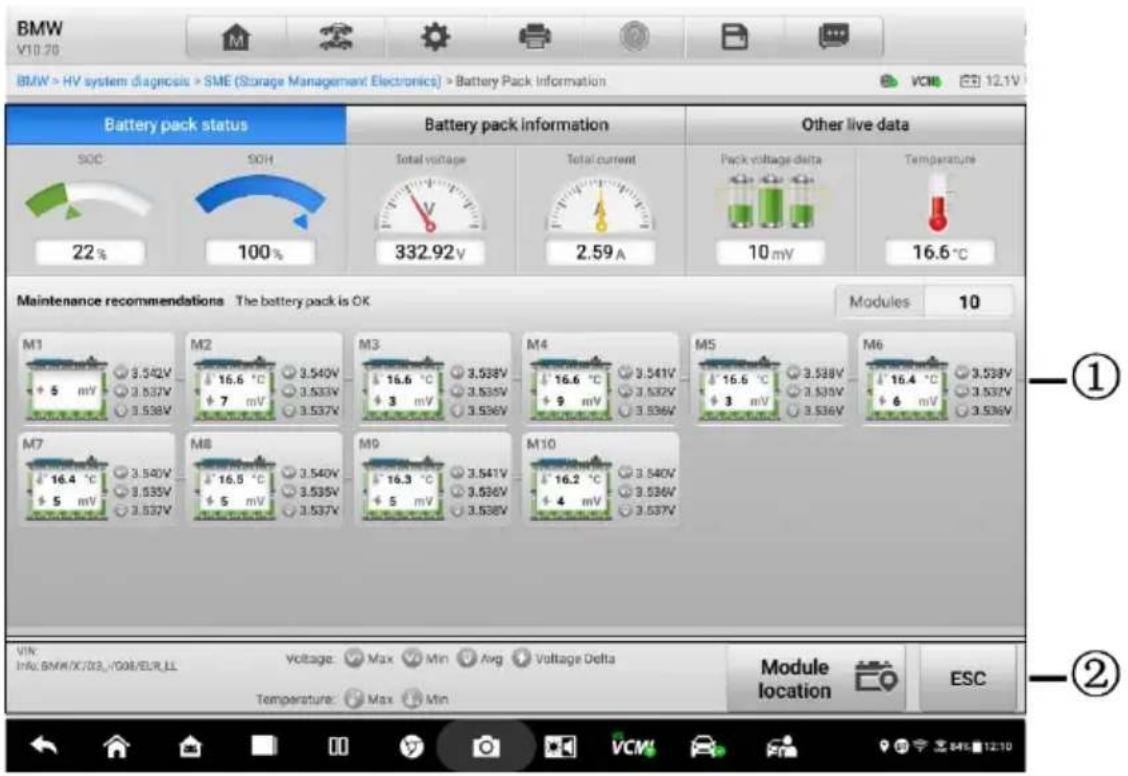The image size is (1128, 776).
Task: Select battery module M7 card
Action: click(96, 479)
